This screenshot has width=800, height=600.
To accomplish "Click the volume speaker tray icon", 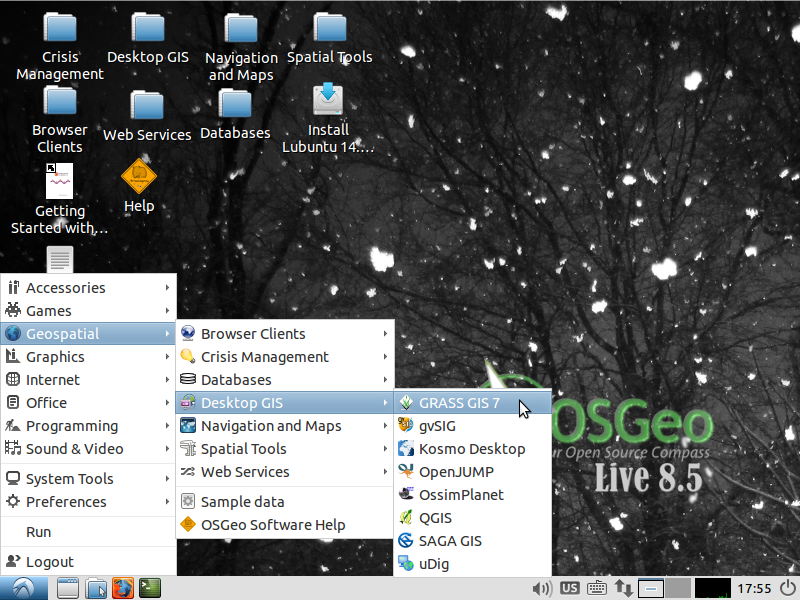I will (x=542, y=589).
